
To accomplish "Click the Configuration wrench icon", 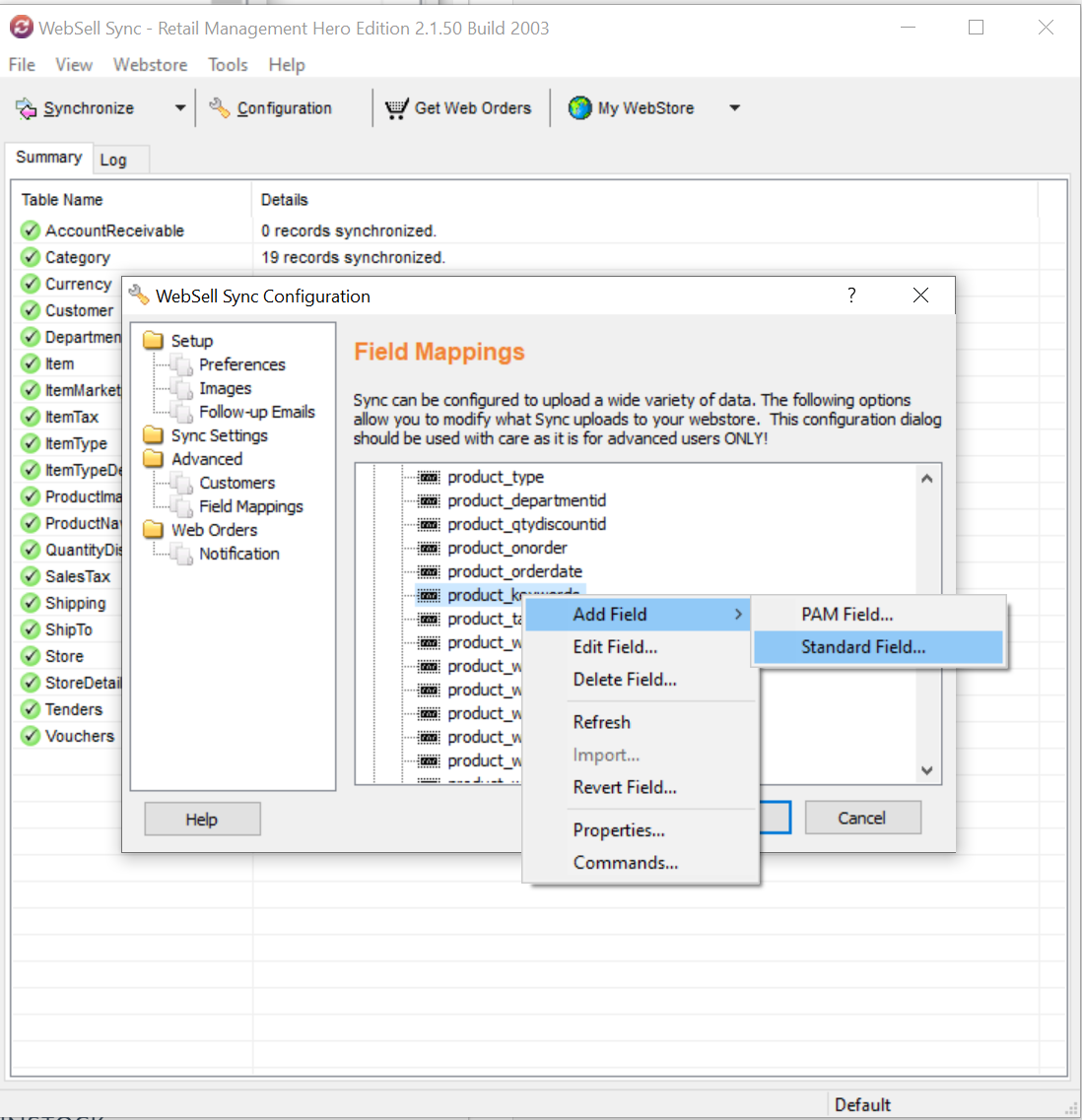I will click(x=219, y=107).
